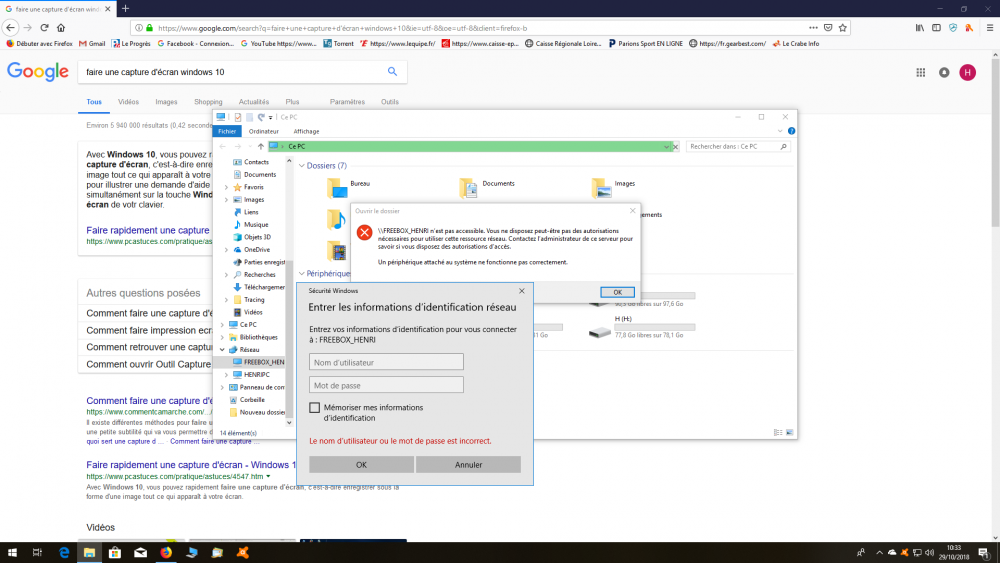Click the Windows Start button
The height and width of the screenshot is (563, 1000).
(12, 552)
